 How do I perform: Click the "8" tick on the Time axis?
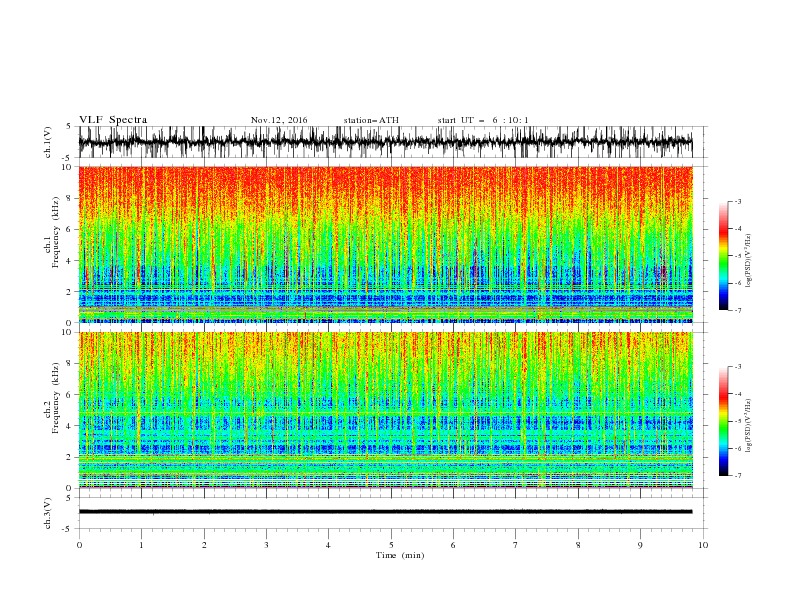pyautogui.click(x=578, y=545)
